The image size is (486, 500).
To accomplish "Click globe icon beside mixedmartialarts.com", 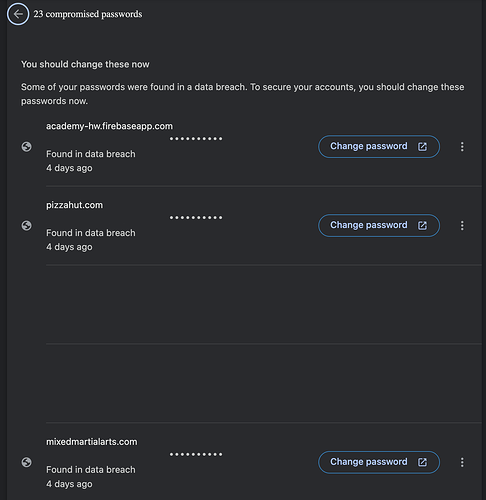I will pos(27,462).
